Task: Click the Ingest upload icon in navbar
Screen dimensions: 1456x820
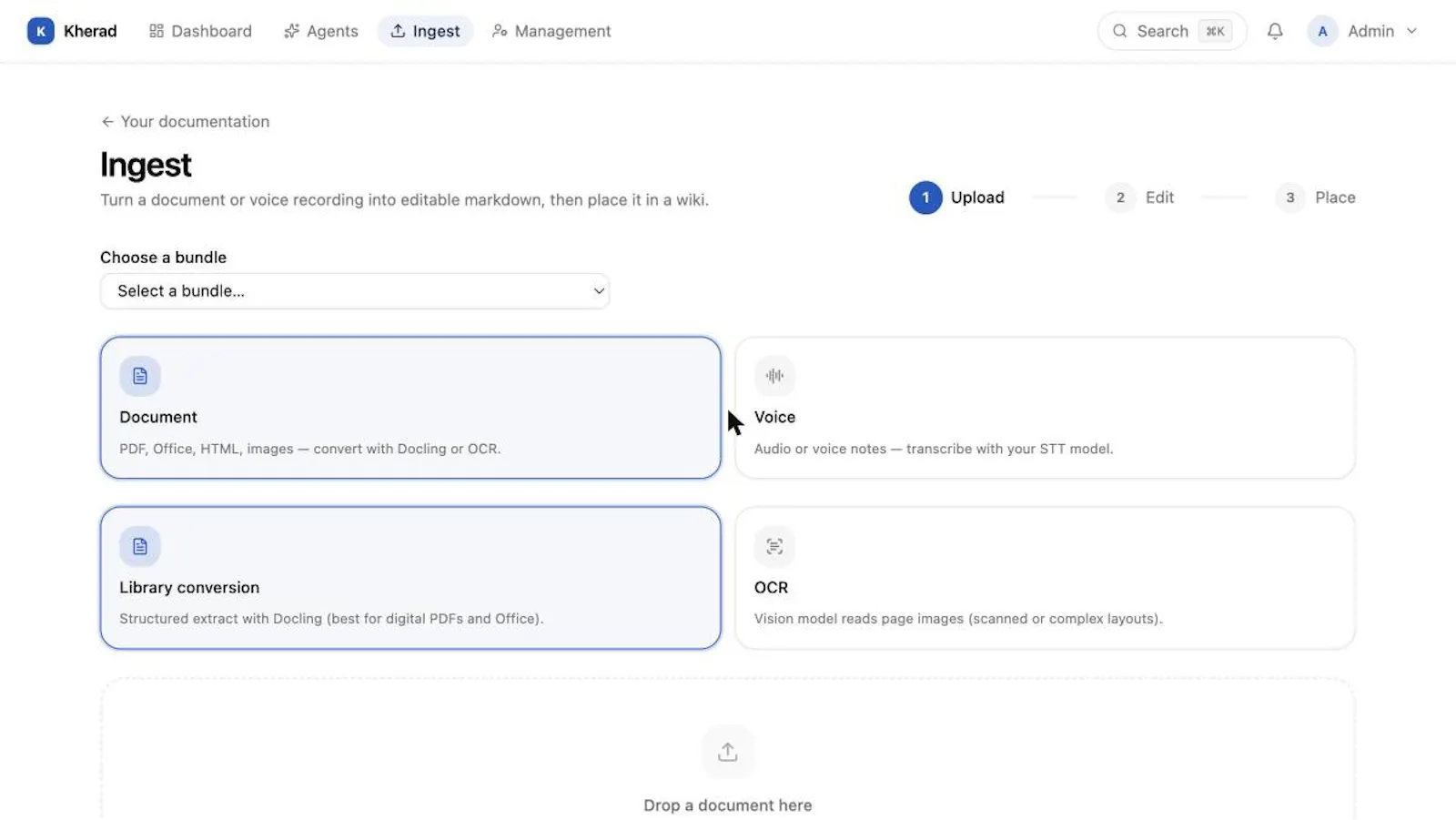Action: [398, 31]
